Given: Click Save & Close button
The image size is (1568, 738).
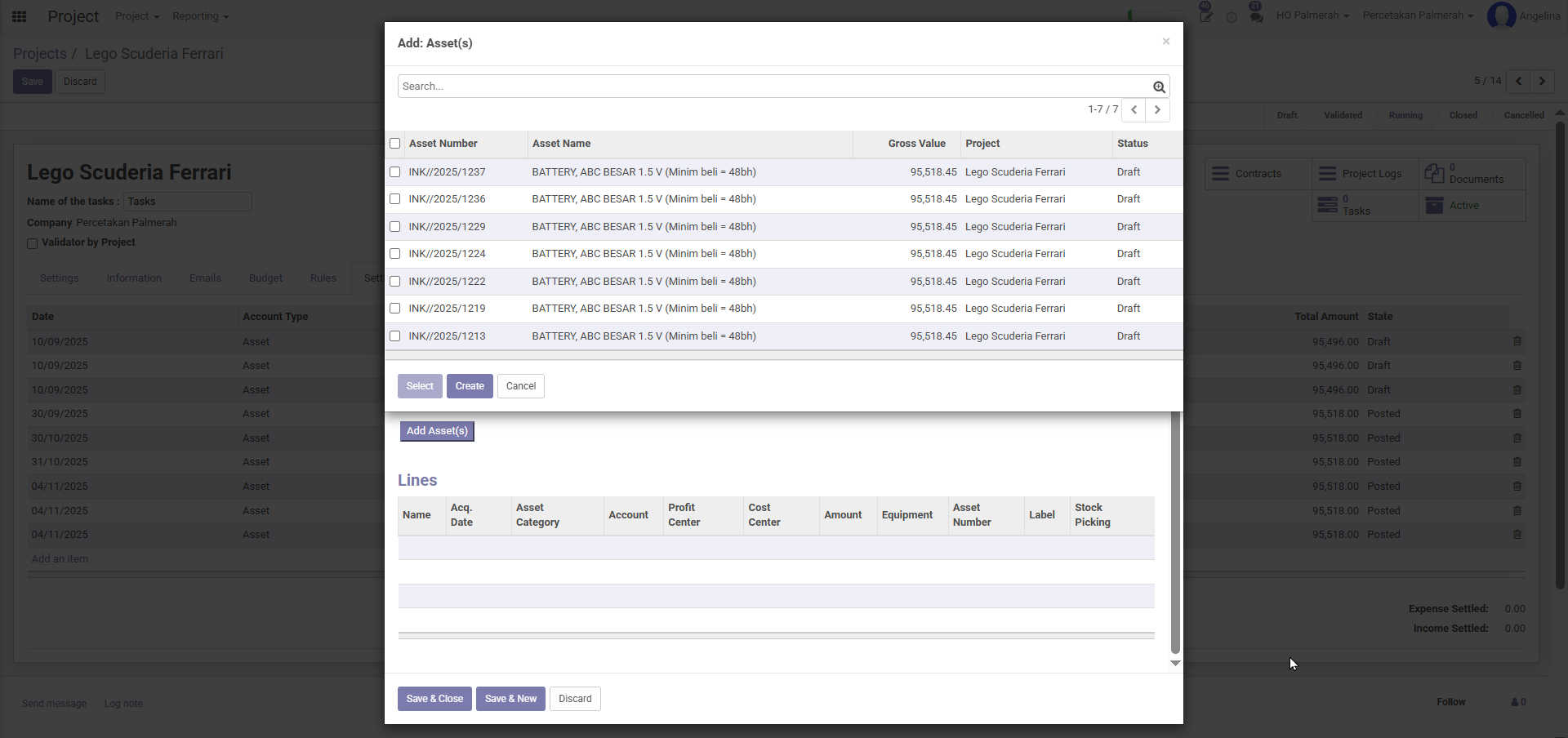Looking at the screenshot, I should click(x=434, y=699).
